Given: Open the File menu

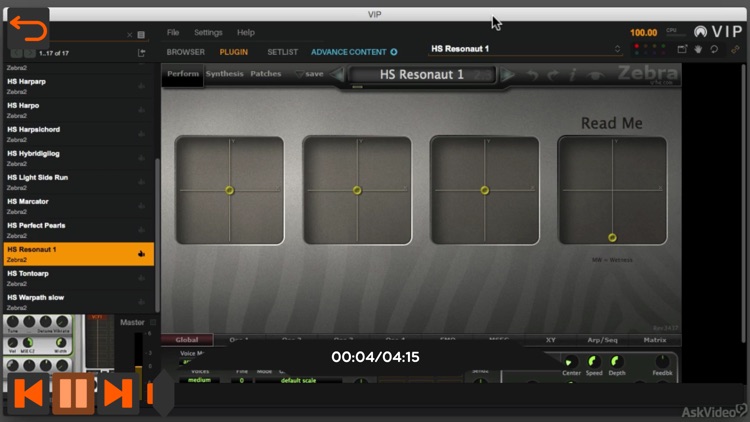Looking at the screenshot, I should coord(173,33).
